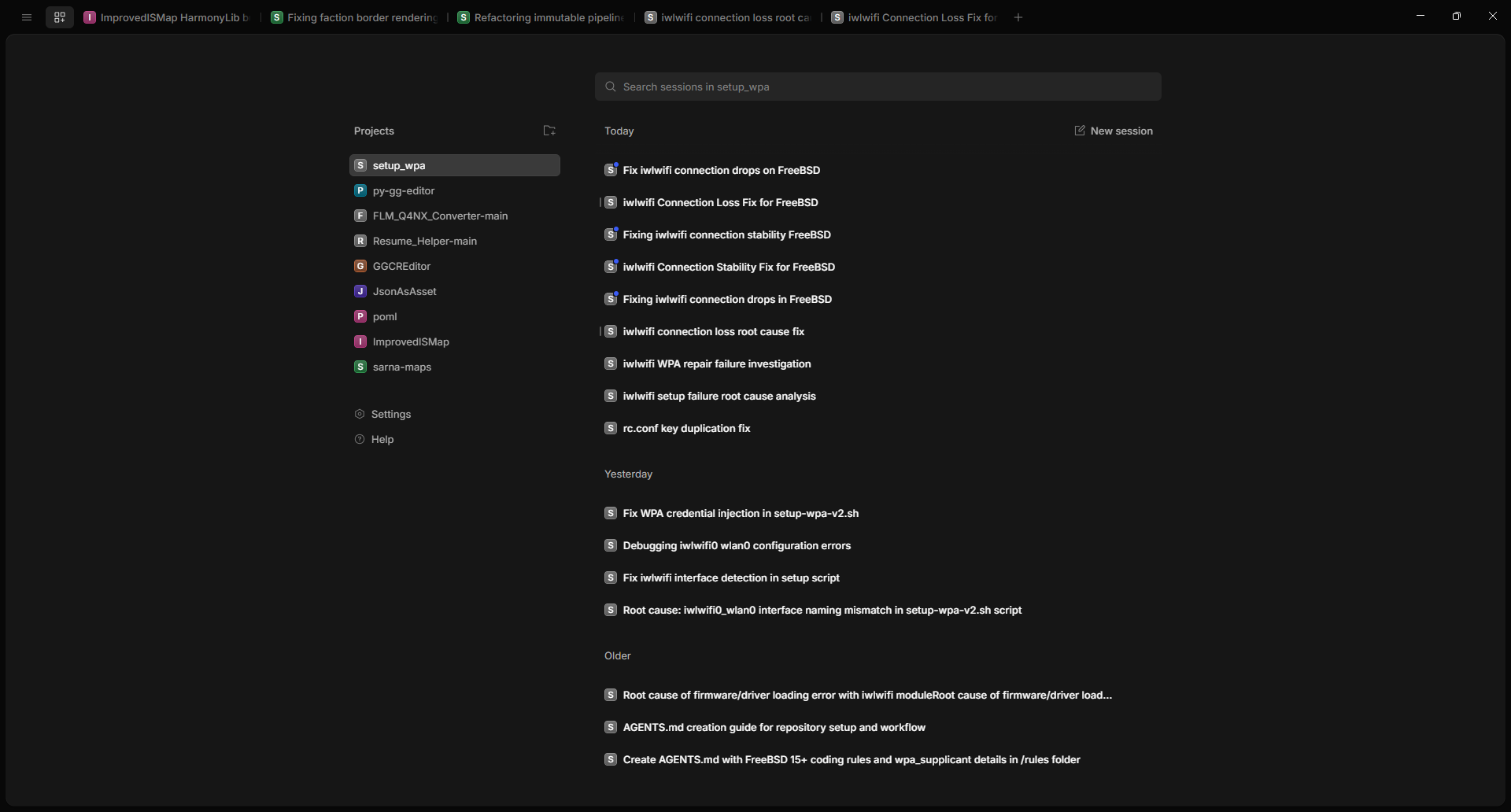Click icon beside Debugging iwlwifi0 wlan0 configuration errors
1511x812 pixels.
click(x=611, y=545)
